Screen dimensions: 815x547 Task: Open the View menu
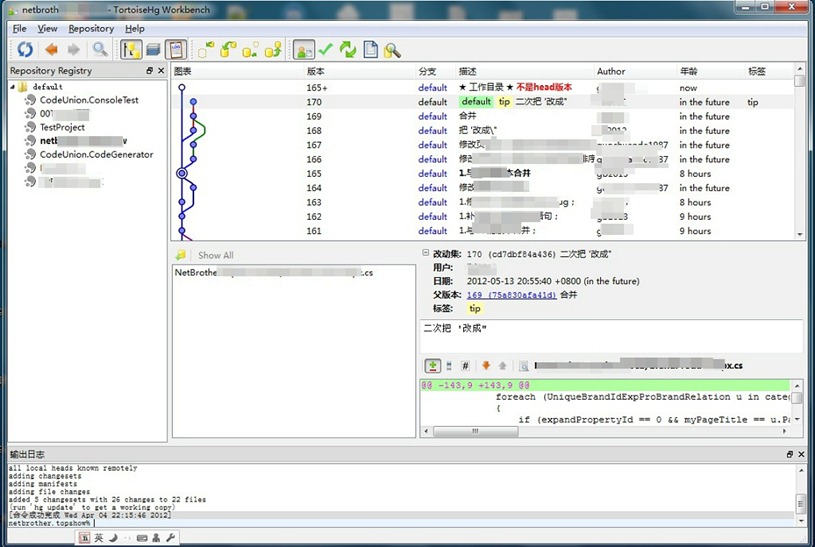point(47,29)
